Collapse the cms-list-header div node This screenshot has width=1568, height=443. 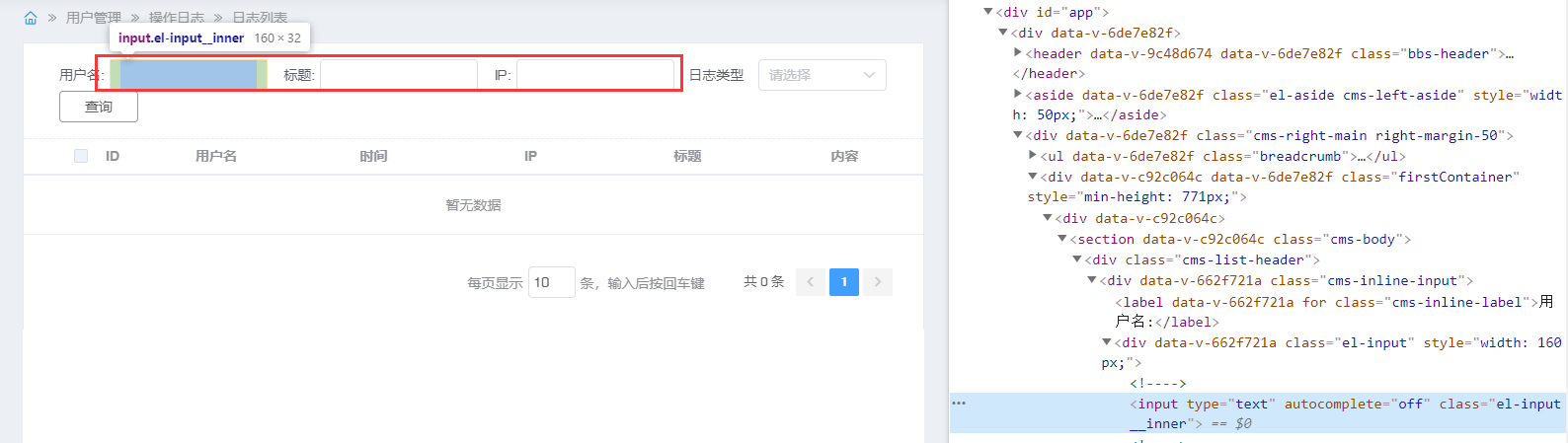1077,259
